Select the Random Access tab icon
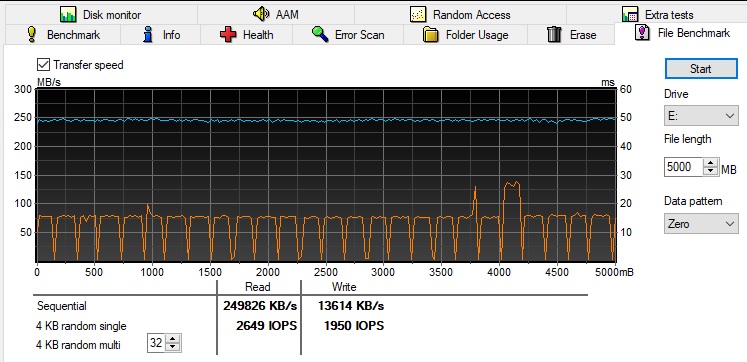The image size is (747, 362). [418, 14]
